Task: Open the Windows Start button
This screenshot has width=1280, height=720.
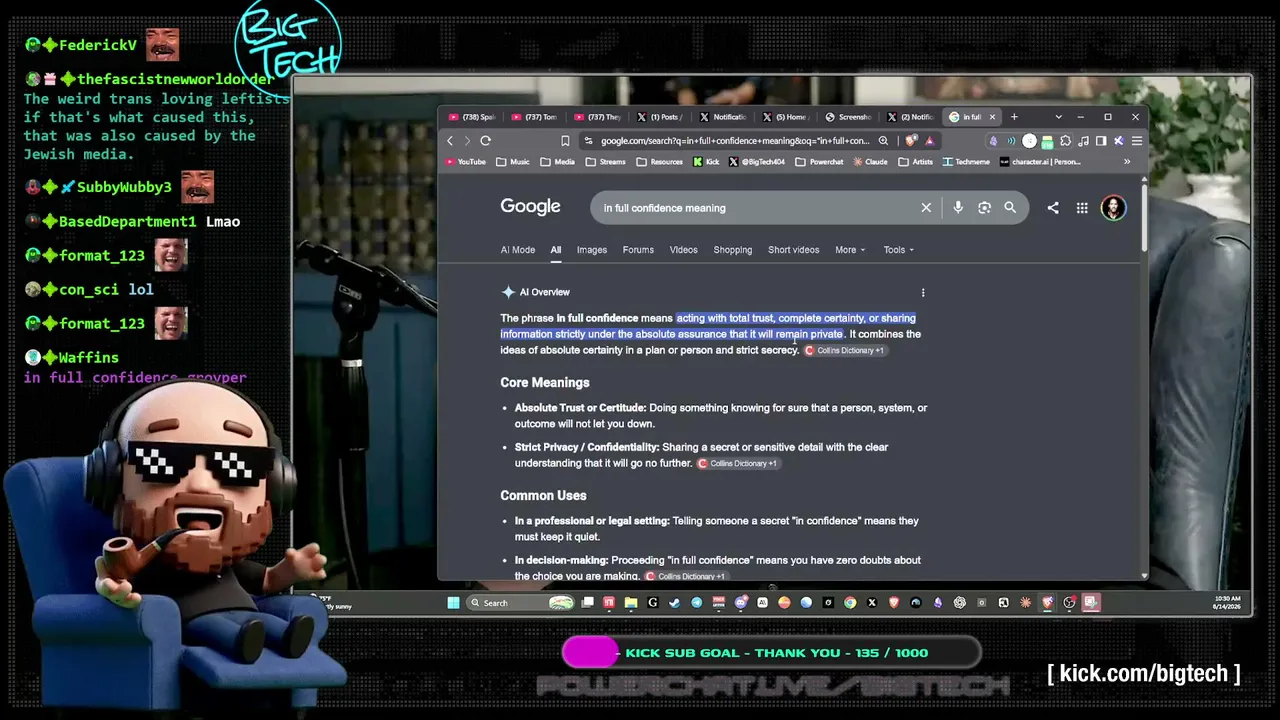Action: coord(453,603)
